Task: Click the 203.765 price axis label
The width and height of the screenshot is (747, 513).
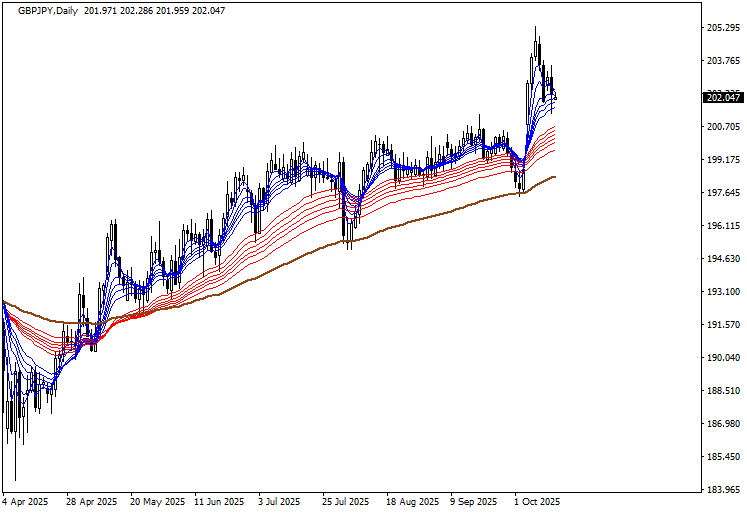Action: tap(723, 61)
